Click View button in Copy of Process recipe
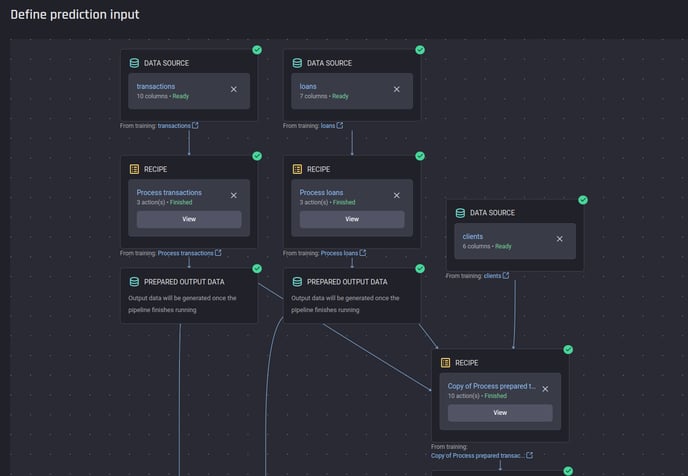The height and width of the screenshot is (476, 688). point(500,412)
